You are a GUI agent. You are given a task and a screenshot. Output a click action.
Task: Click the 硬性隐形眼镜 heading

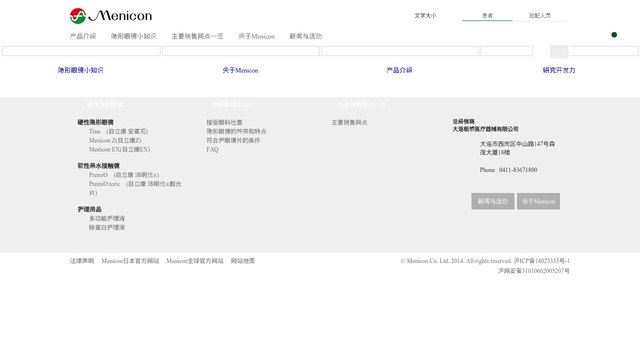coord(96,122)
